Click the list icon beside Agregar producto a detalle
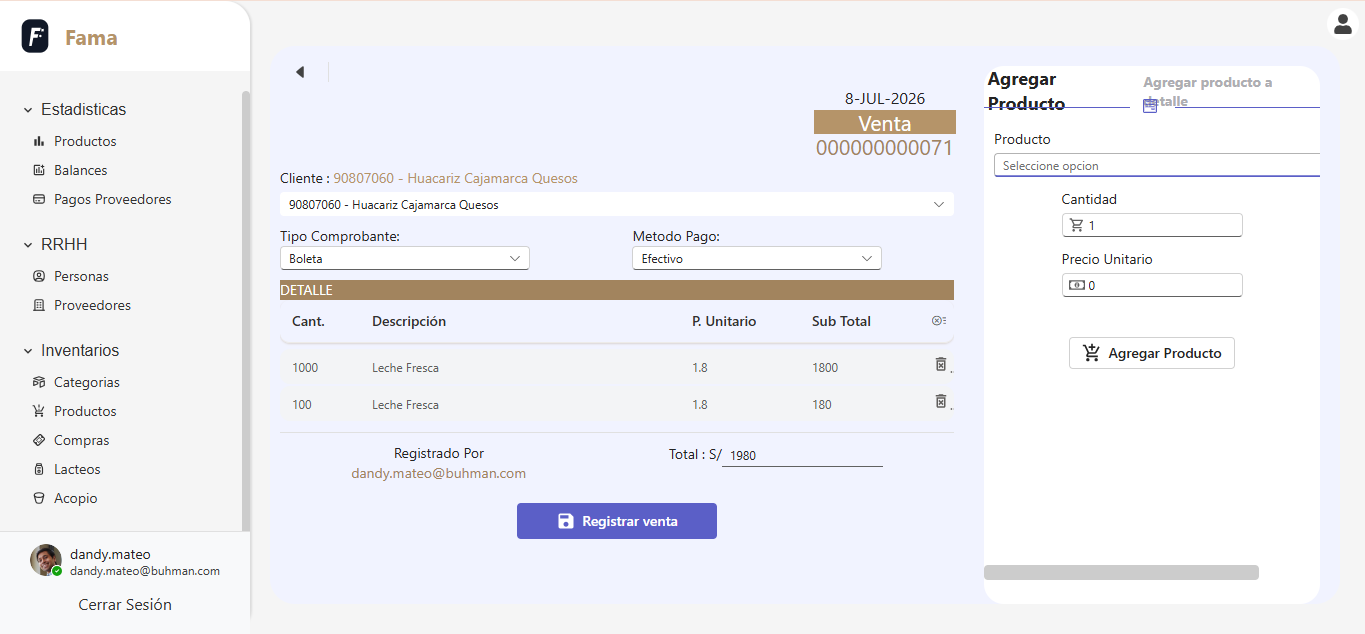 pyautogui.click(x=1150, y=105)
